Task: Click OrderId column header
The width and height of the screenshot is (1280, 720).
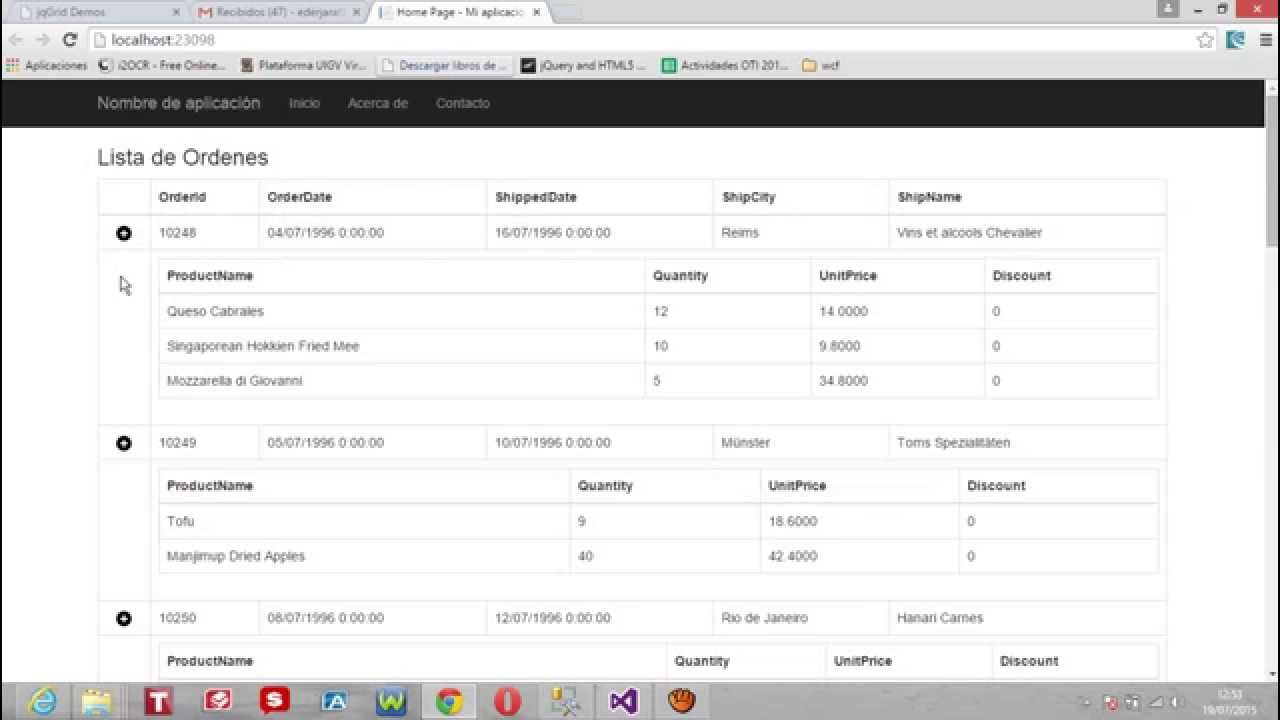Action: (182, 197)
